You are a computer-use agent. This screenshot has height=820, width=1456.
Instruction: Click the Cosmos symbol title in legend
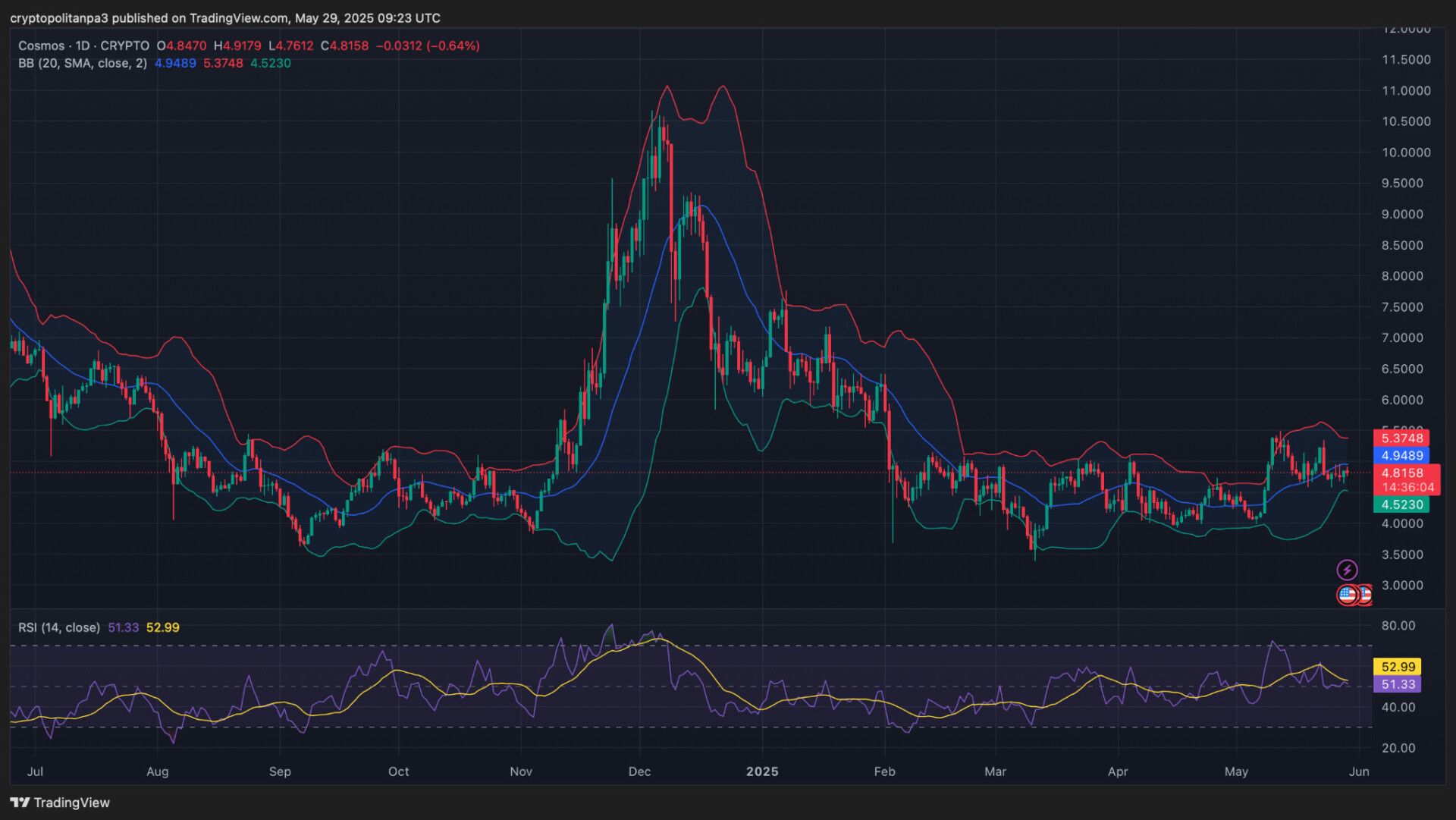point(41,46)
